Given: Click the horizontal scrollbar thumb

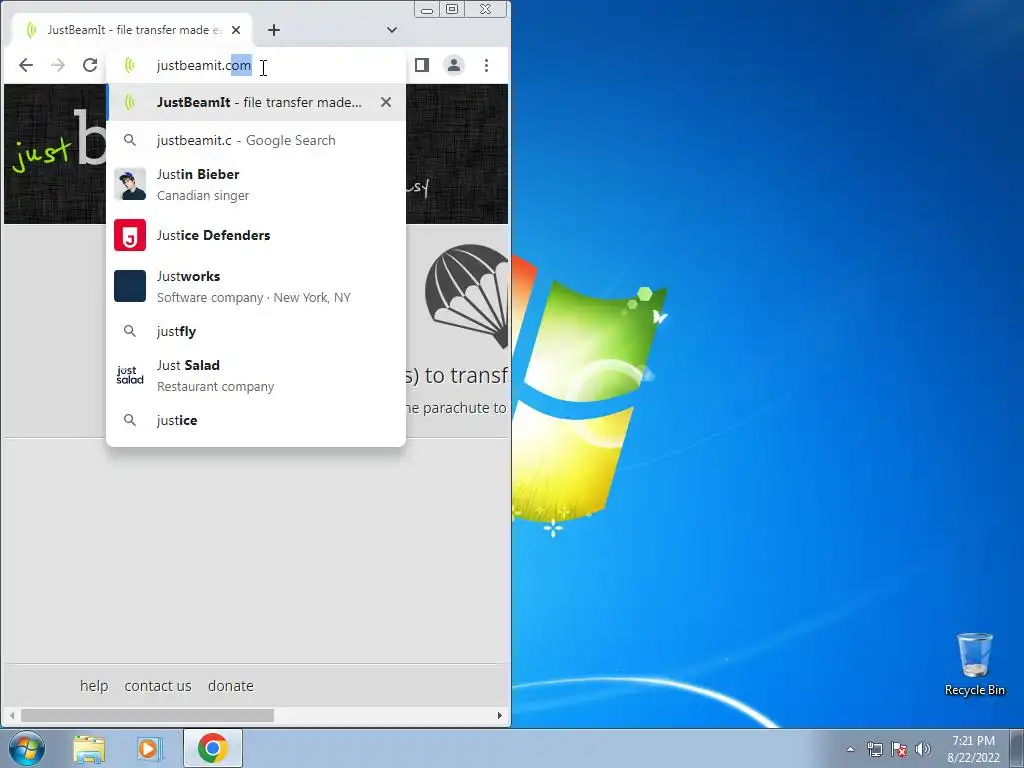Looking at the screenshot, I should [x=148, y=716].
